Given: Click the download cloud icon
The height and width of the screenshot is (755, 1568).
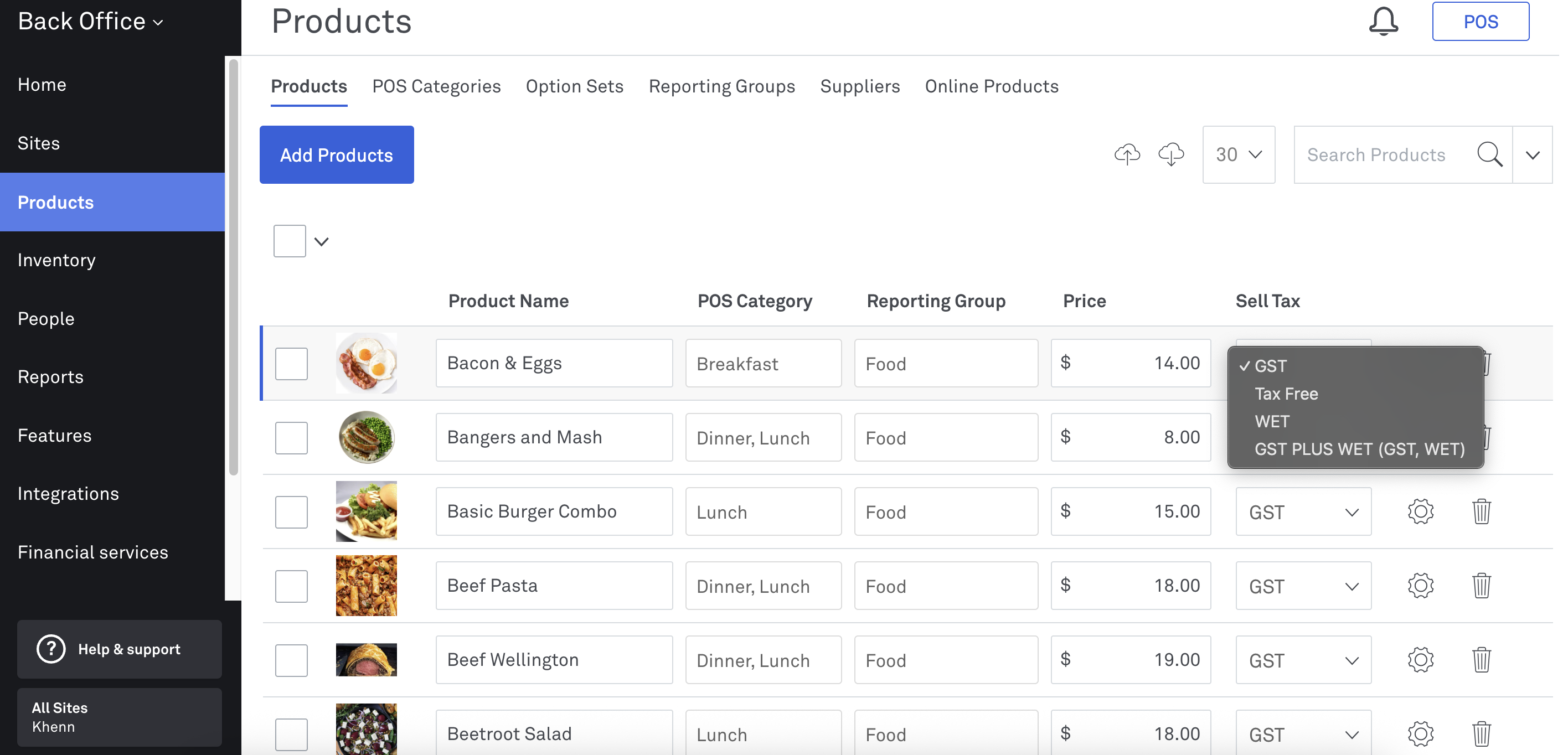Looking at the screenshot, I should point(1171,154).
